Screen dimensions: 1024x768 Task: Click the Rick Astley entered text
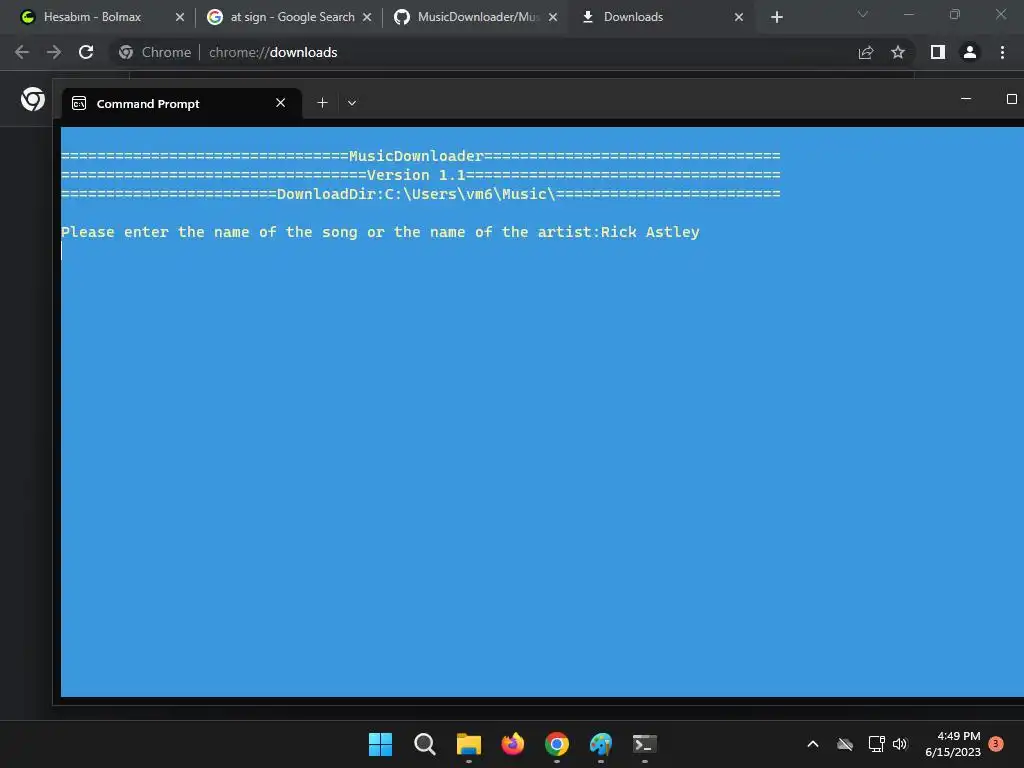(650, 232)
